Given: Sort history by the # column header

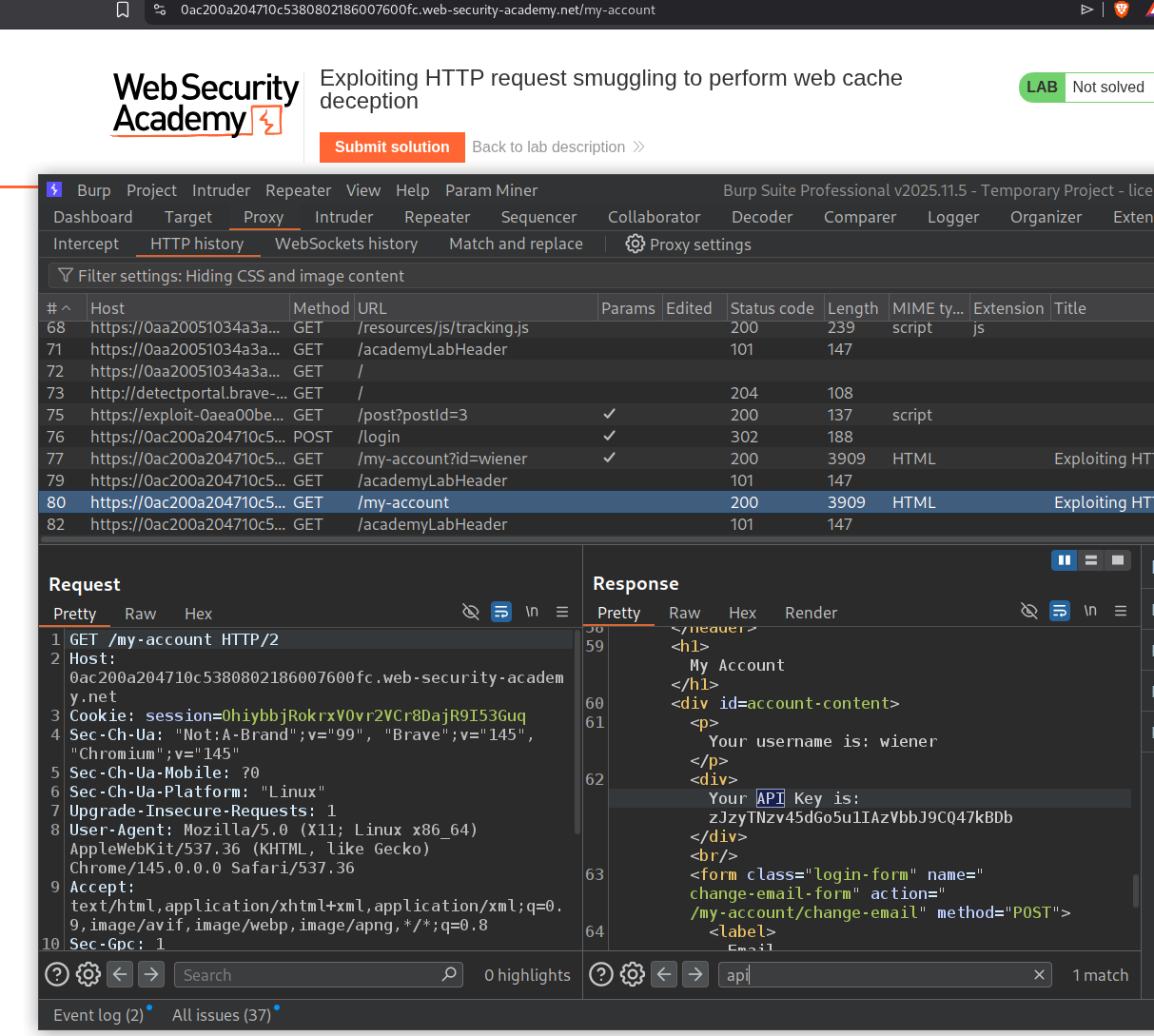Looking at the screenshot, I should coord(59,308).
